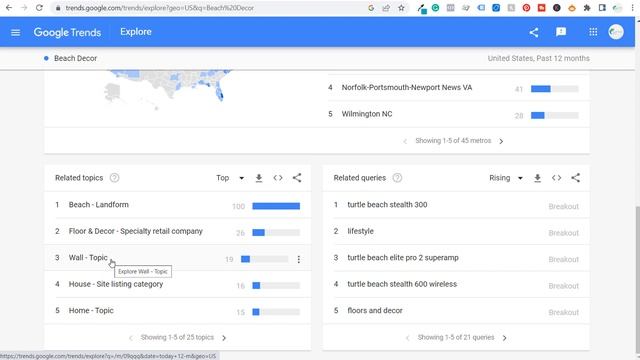This screenshot has width=640, height=360.
Task: Click the Grammarly extension icon
Action: click(x=436, y=8)
